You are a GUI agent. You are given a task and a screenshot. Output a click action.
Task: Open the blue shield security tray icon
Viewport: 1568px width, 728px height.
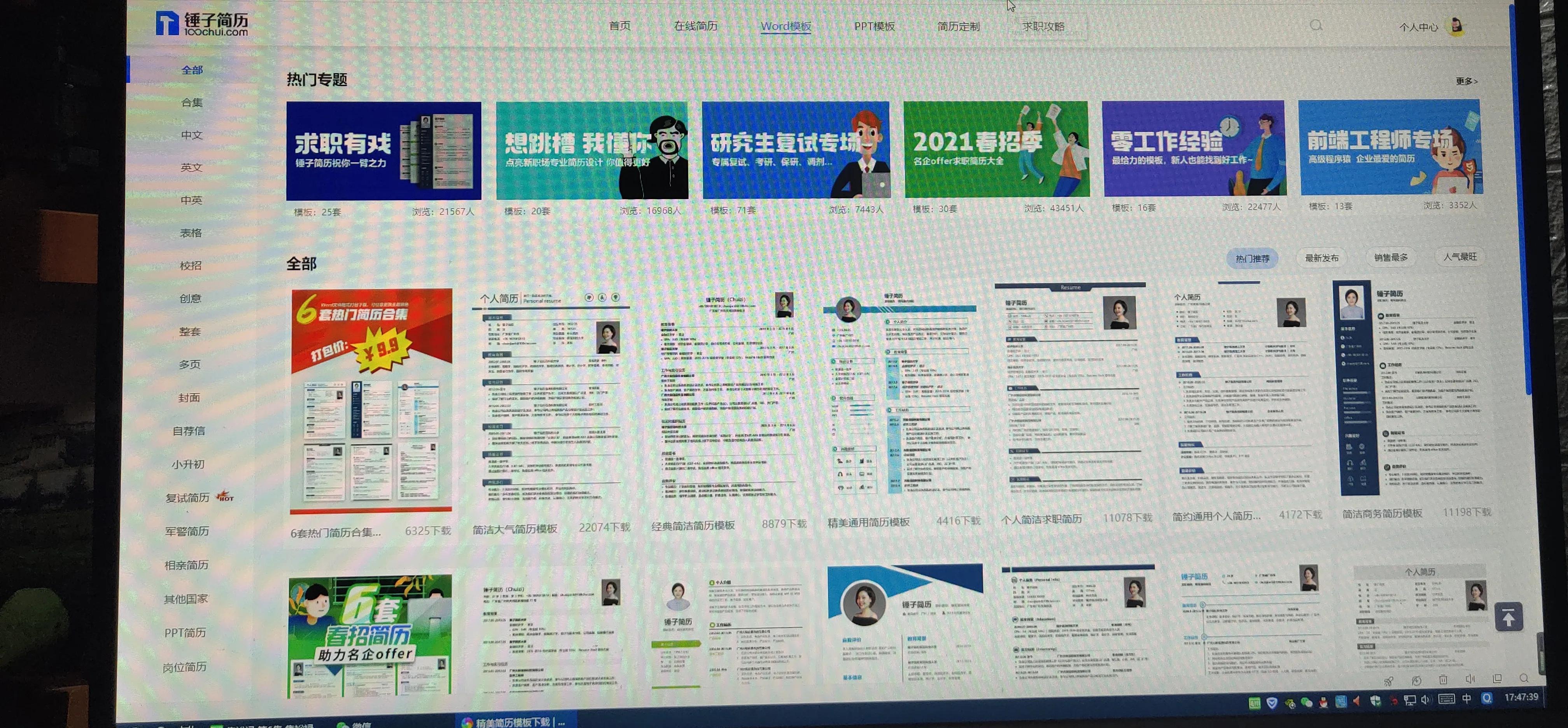1272,703
